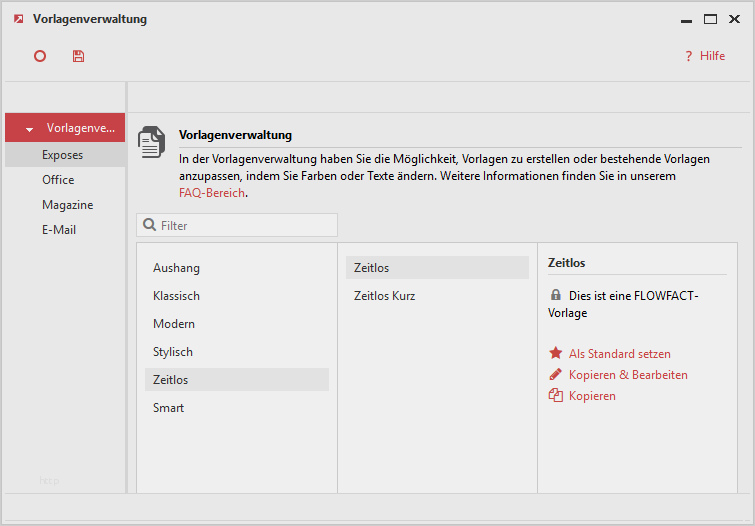
Task: Open the FAQ-Bereich link
Action: (211, 193)
